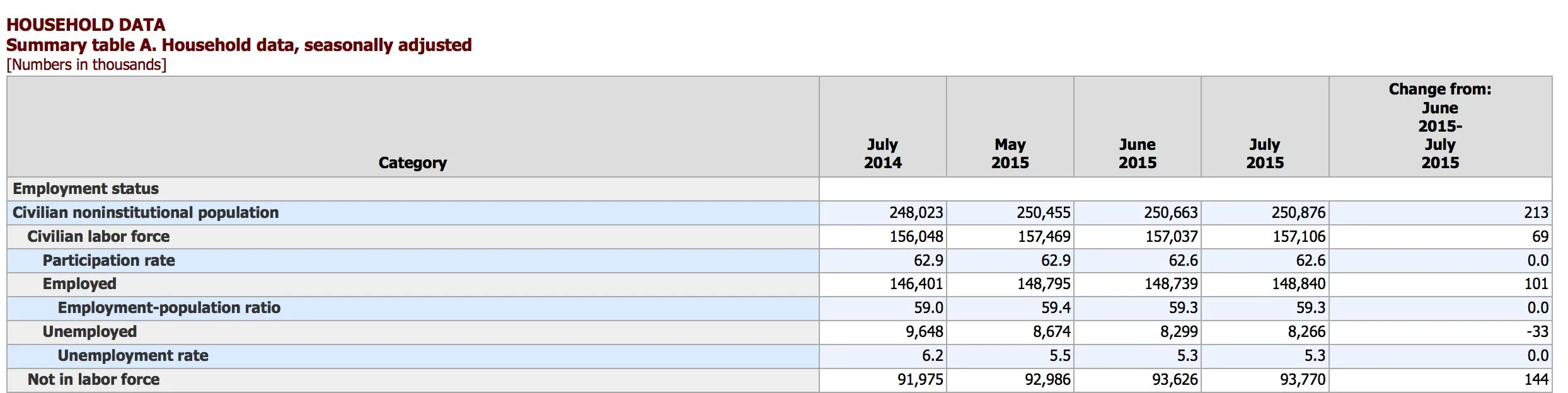The image size is (1568, 393).
Task: Click the Employment status row label
Action: (x=86, y=189)
